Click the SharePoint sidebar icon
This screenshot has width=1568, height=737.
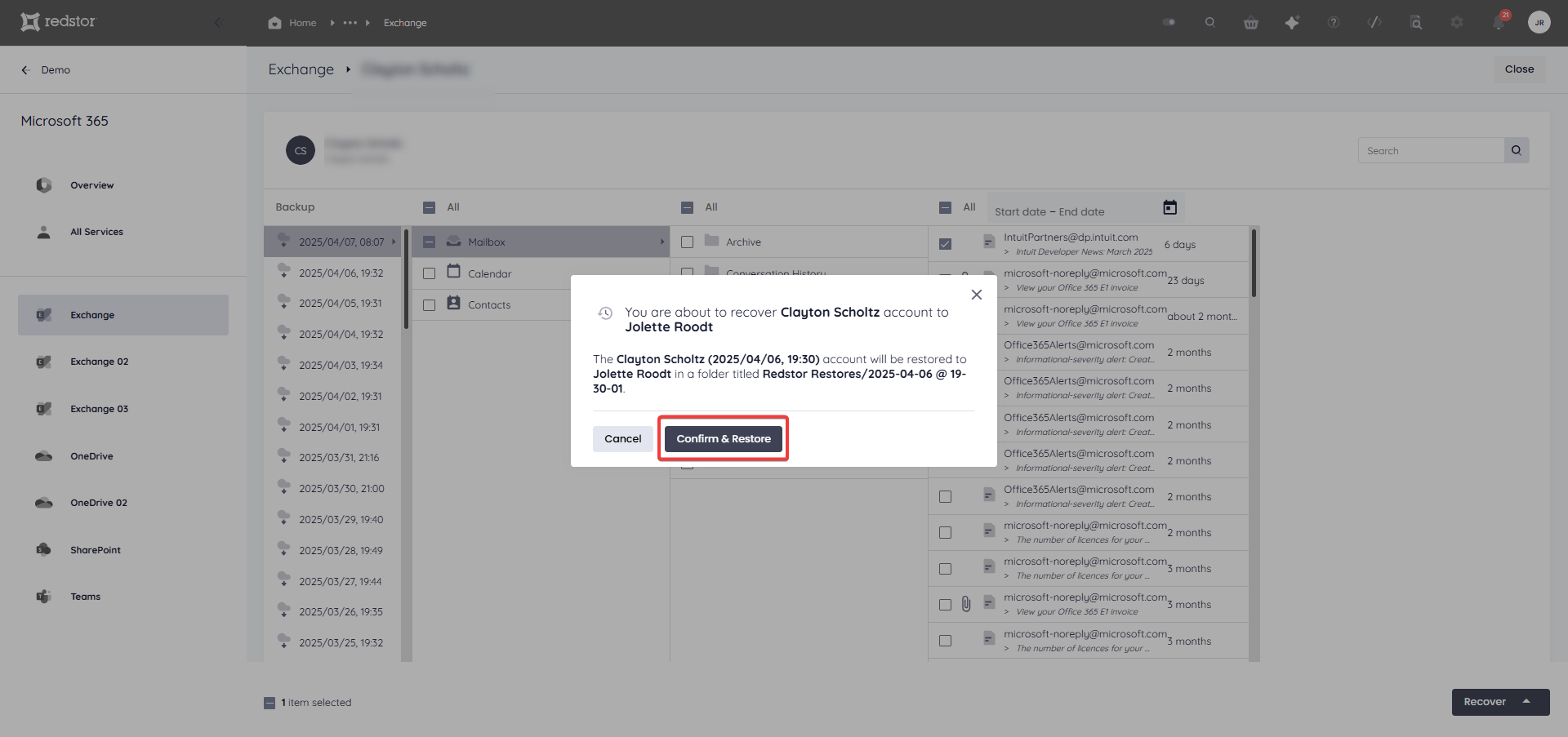click(43, 550)
